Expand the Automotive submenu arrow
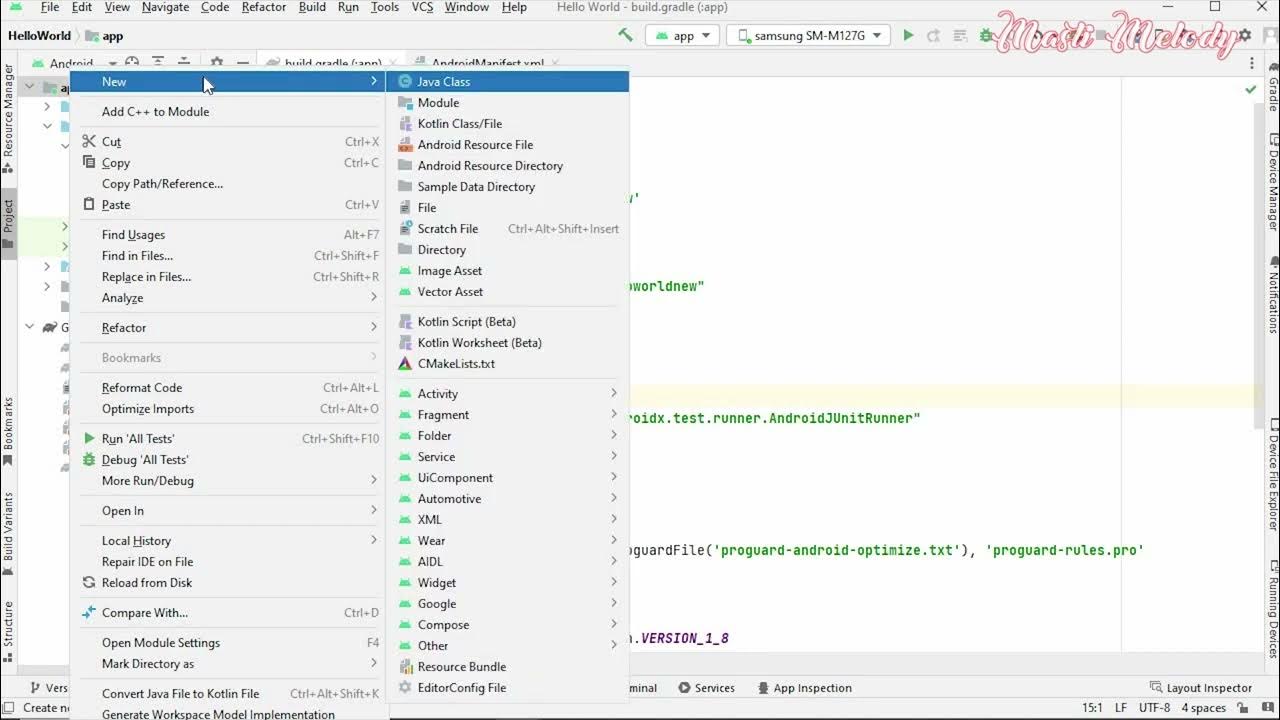1280x720 pixels. (x=614, y=499)
